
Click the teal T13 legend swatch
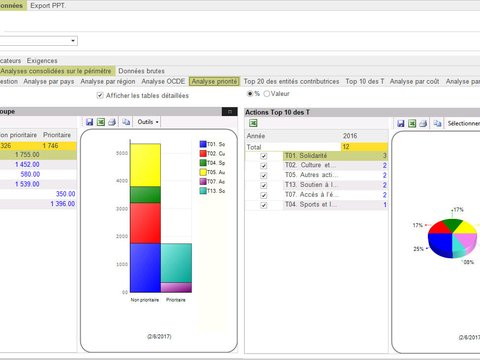pos(203,191)
